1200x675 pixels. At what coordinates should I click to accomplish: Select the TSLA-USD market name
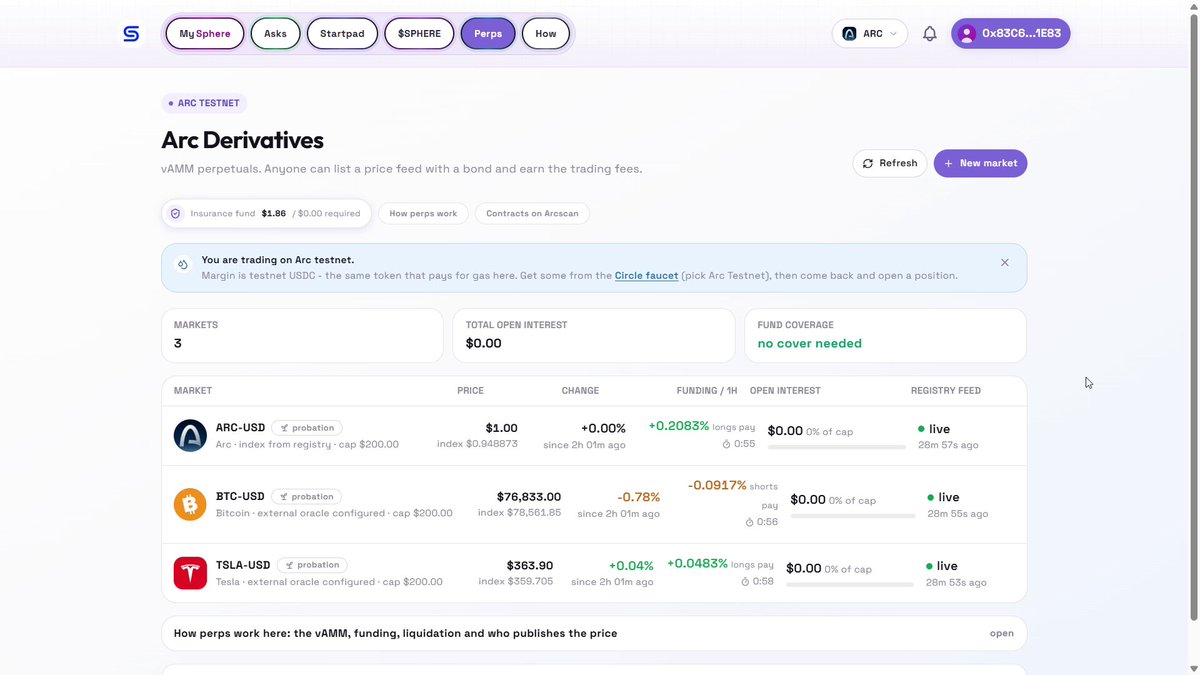click(243, 564)
